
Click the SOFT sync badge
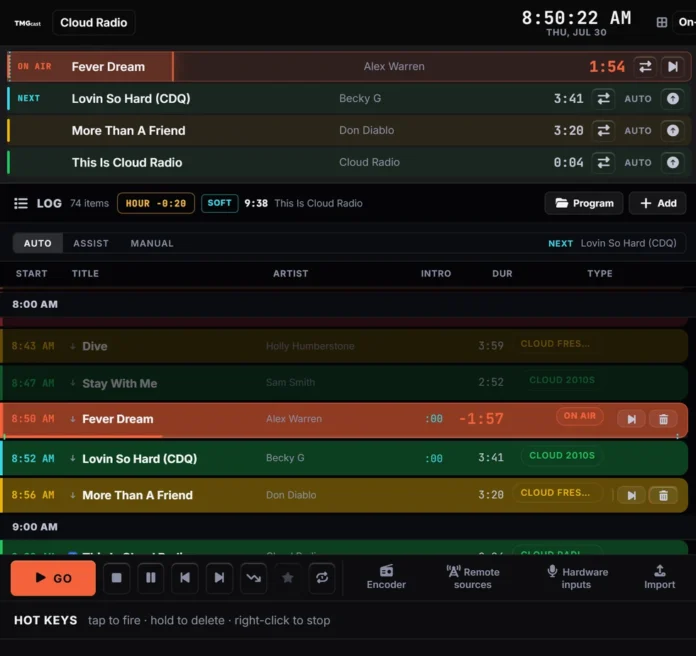coord(220,203)
